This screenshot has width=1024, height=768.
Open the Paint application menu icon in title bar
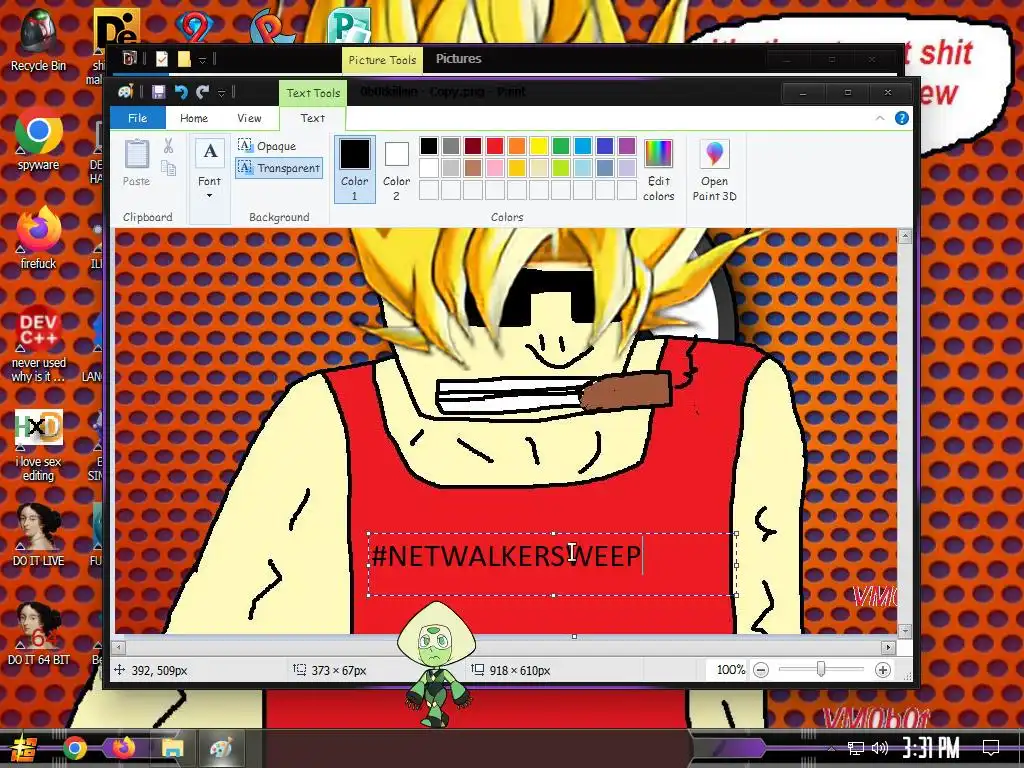point(125,92)
